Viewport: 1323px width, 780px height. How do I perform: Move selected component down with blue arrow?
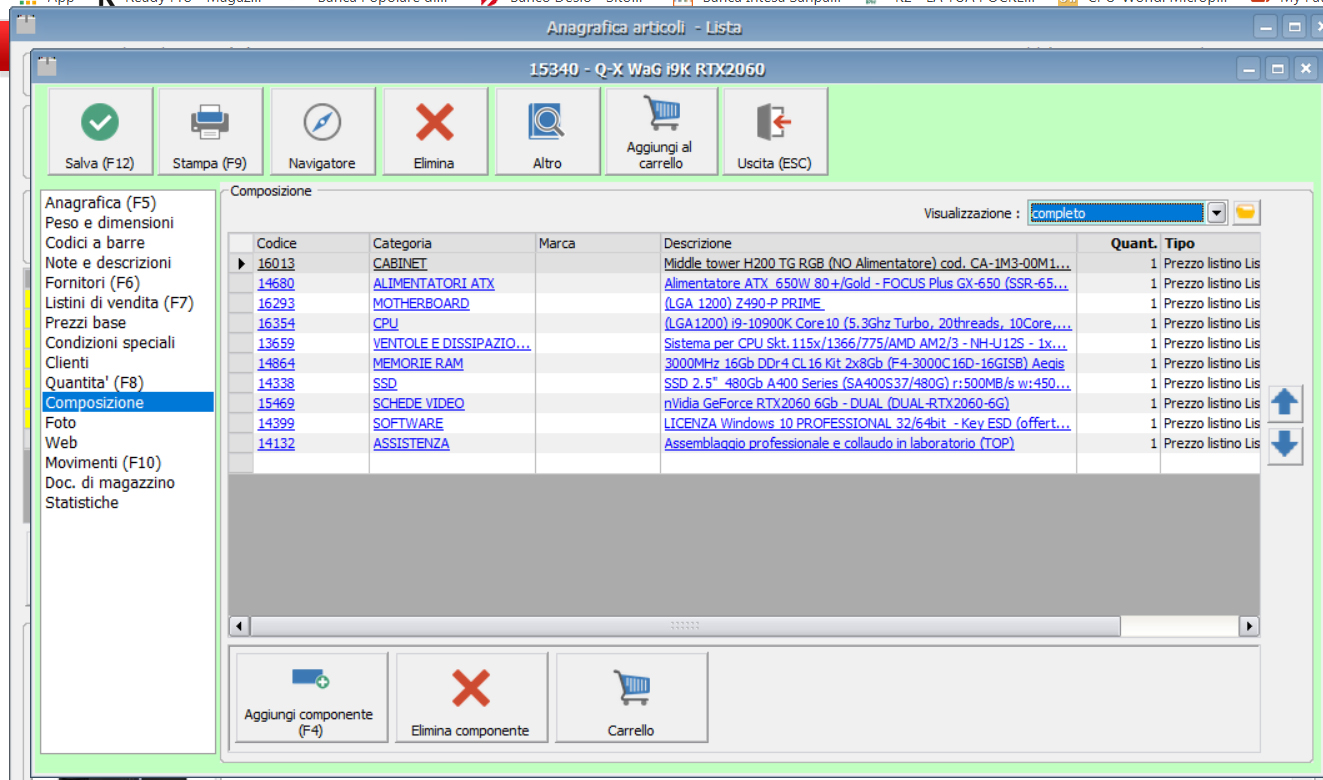1285,444
